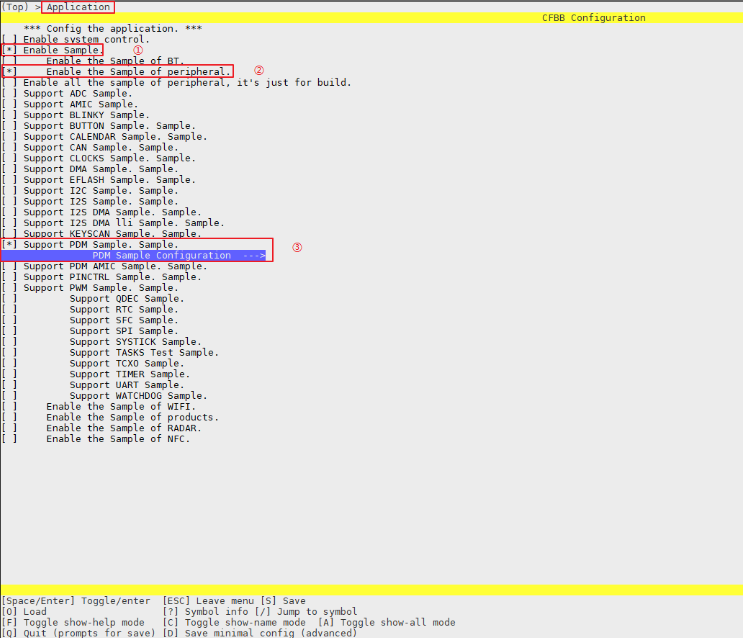The height and width of the screenshot is (638, 743).
Task: Check the Support UART Sample box
Action: click(10, 385)
